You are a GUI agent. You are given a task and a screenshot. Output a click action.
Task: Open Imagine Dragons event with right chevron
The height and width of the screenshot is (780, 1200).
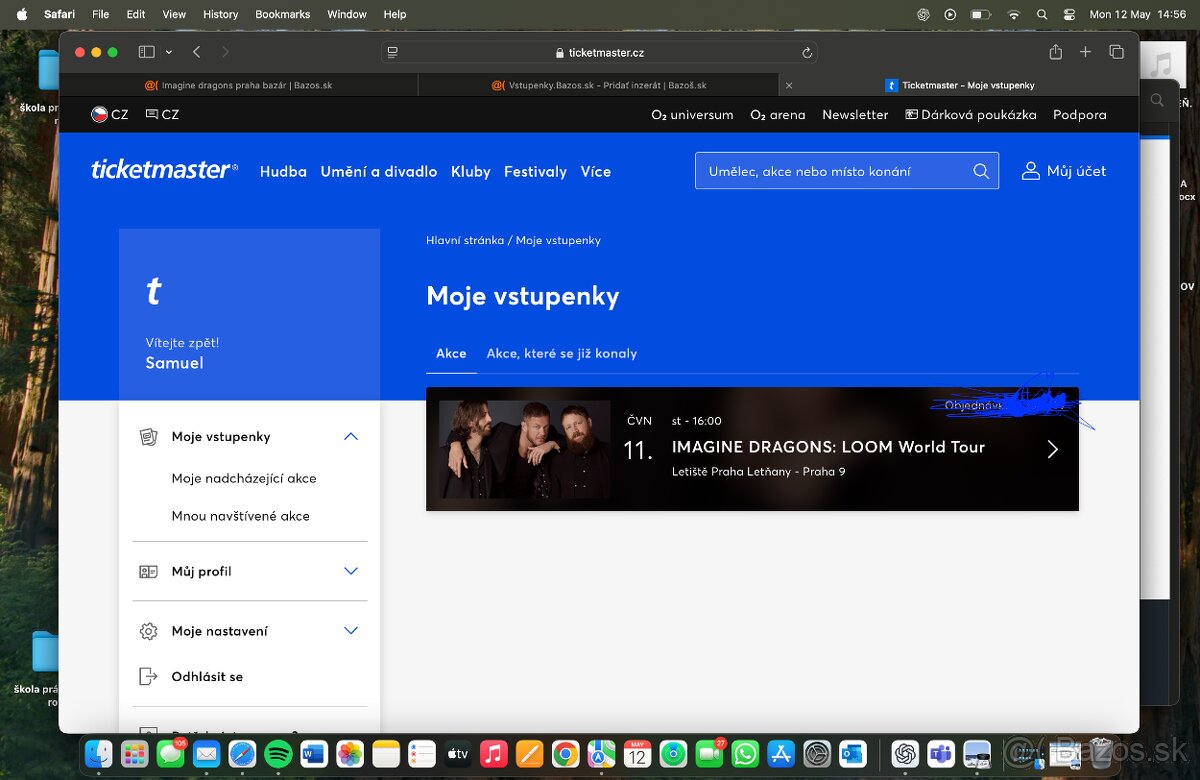pyautogui.click(x=1052, y=449)
